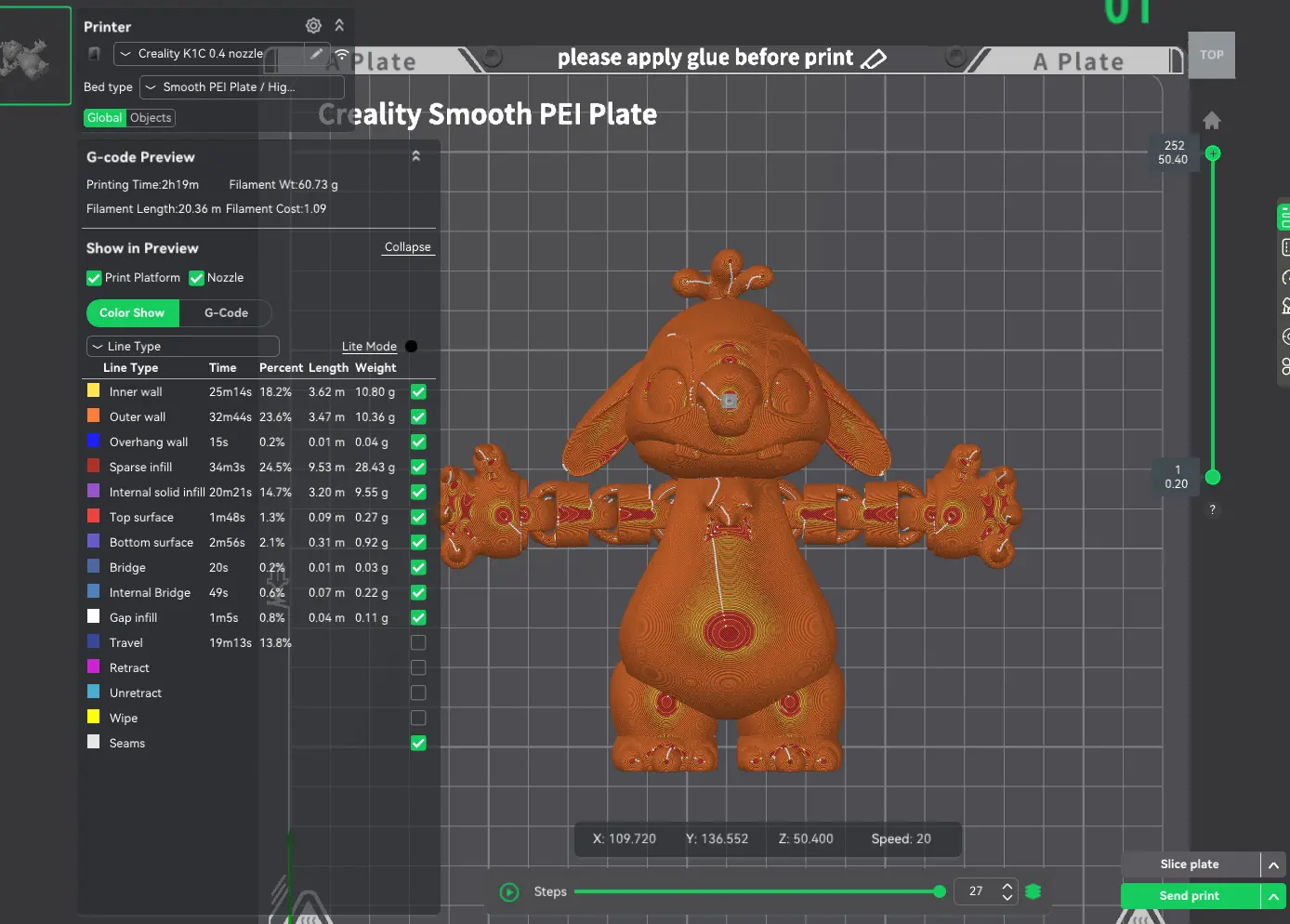The width and height of the screenshot is (1290, 924).
Task: Play the G-code steps animation
Action: 509,892
